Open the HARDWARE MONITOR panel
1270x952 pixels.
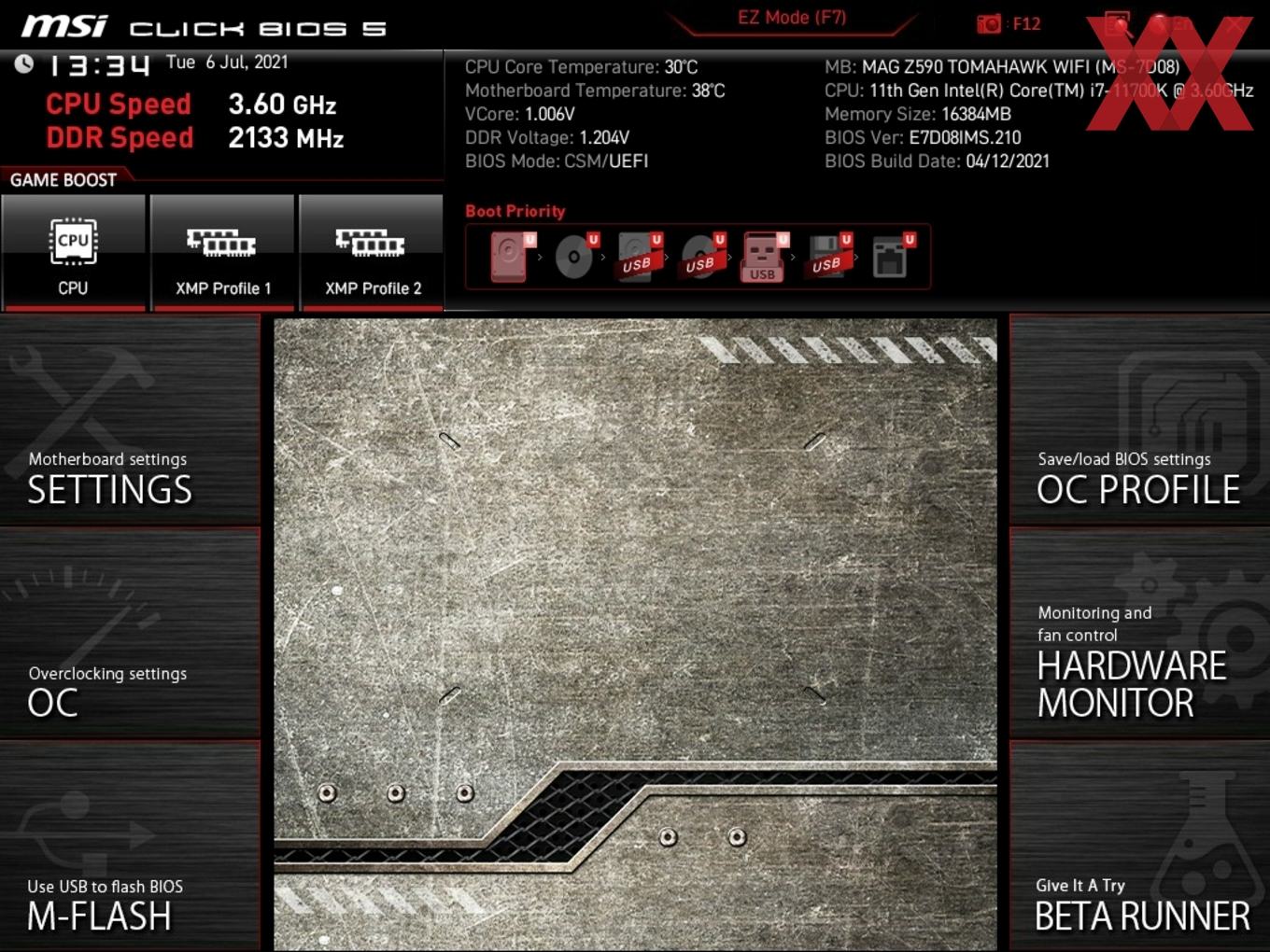(x=1139, y=634)
